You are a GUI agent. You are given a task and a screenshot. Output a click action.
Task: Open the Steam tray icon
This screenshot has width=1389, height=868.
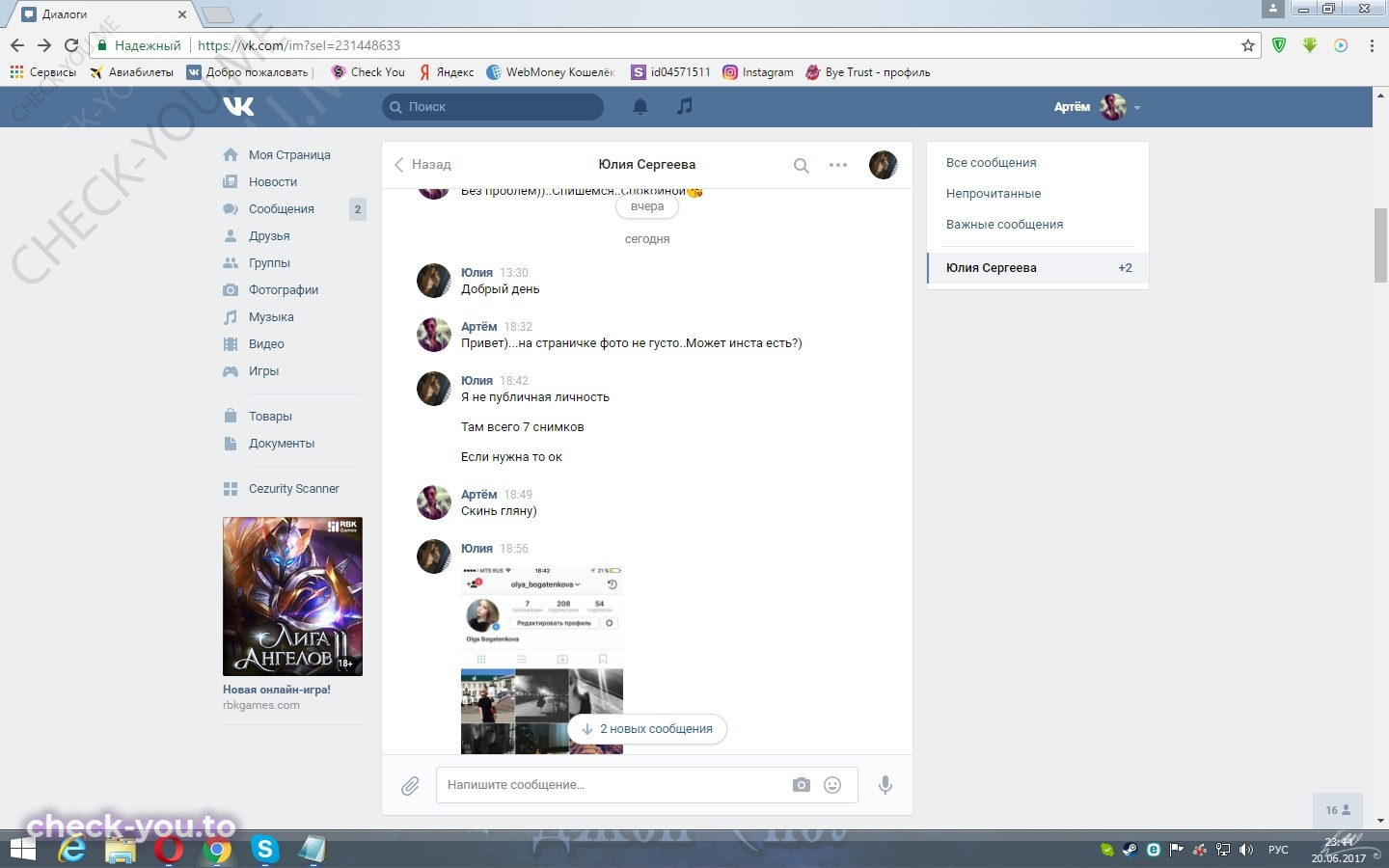[1130, 850]
